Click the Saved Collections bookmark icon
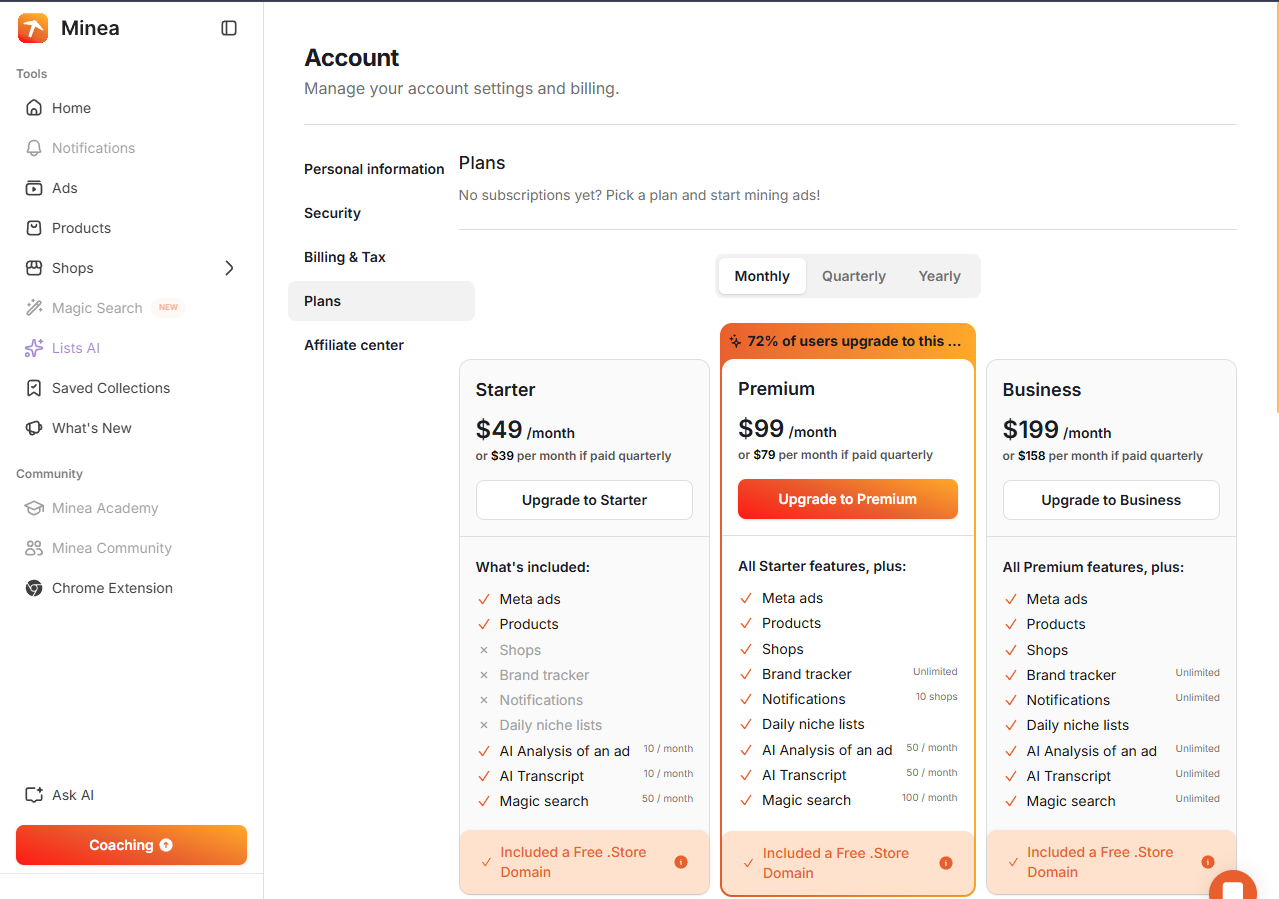The height and width of the screenshot is (899, 1279). 34,388
